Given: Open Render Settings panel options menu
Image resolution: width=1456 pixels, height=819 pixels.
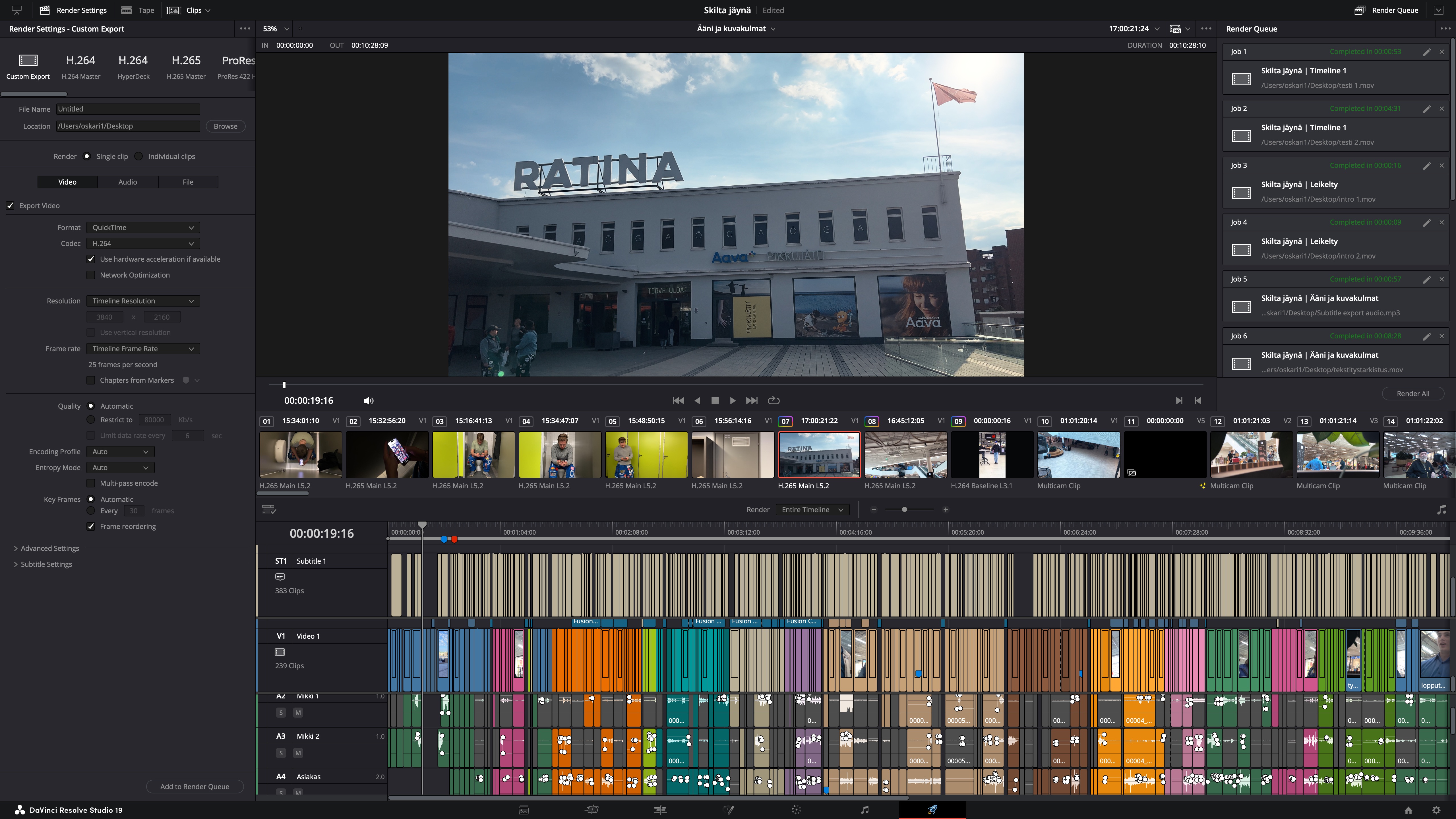Looking at the screenshot, I should coord(245,29).
